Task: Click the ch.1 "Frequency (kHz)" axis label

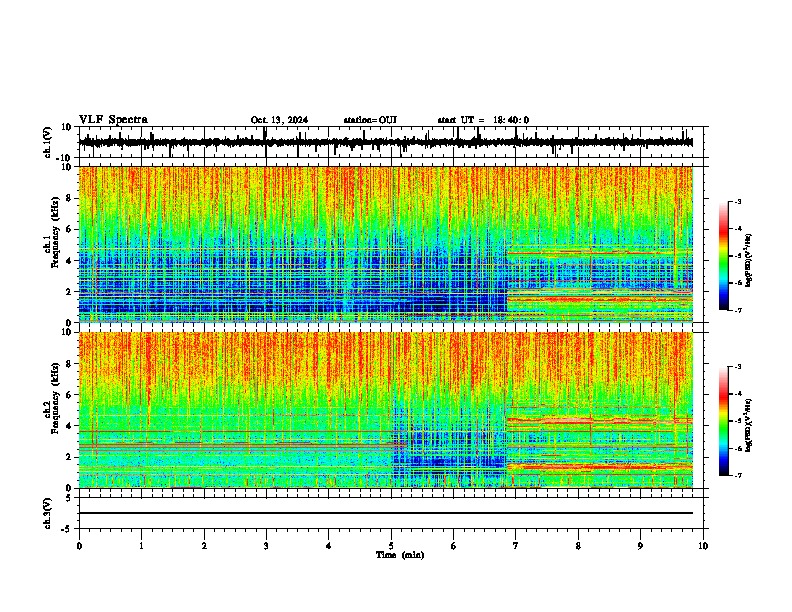Action: click(x=55, y=232)
